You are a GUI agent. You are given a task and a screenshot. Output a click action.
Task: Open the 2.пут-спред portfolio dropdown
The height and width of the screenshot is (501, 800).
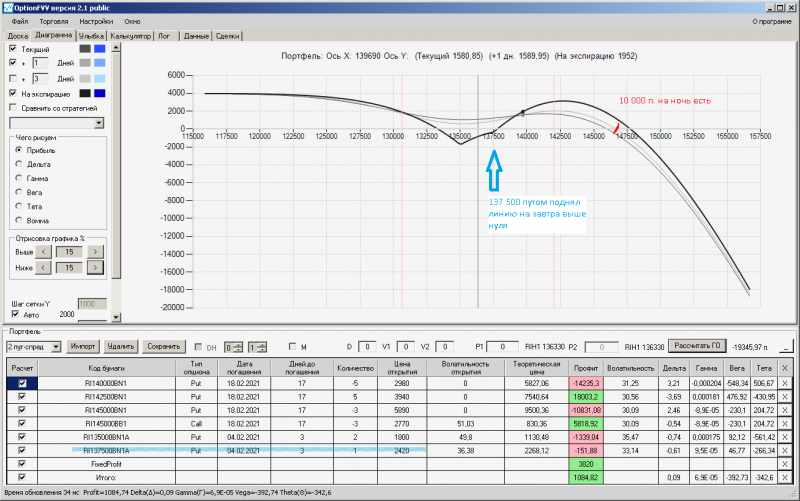point(56,347)
